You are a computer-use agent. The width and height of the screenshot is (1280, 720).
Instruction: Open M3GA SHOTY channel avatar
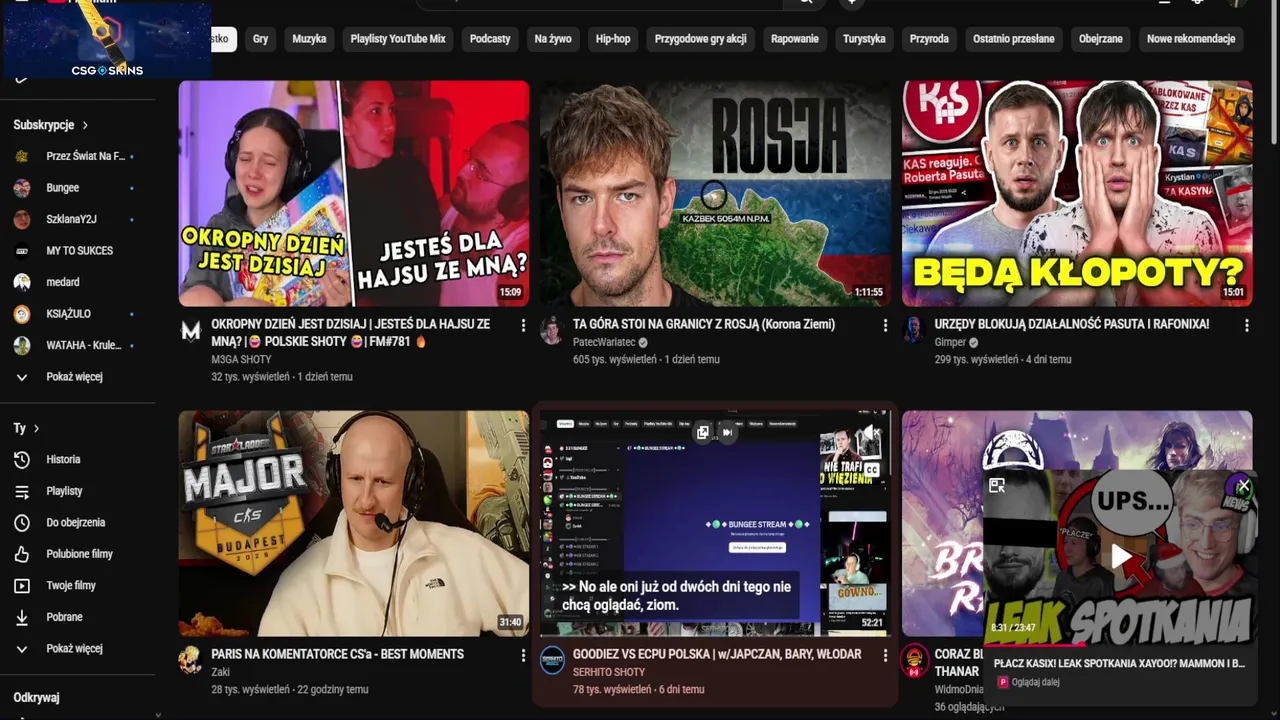tap(191, 331)
